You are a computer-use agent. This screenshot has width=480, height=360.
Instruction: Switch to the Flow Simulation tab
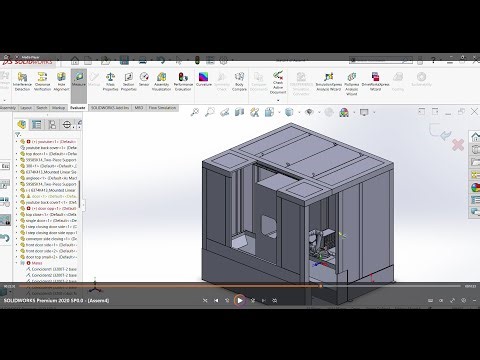[162, 108]
